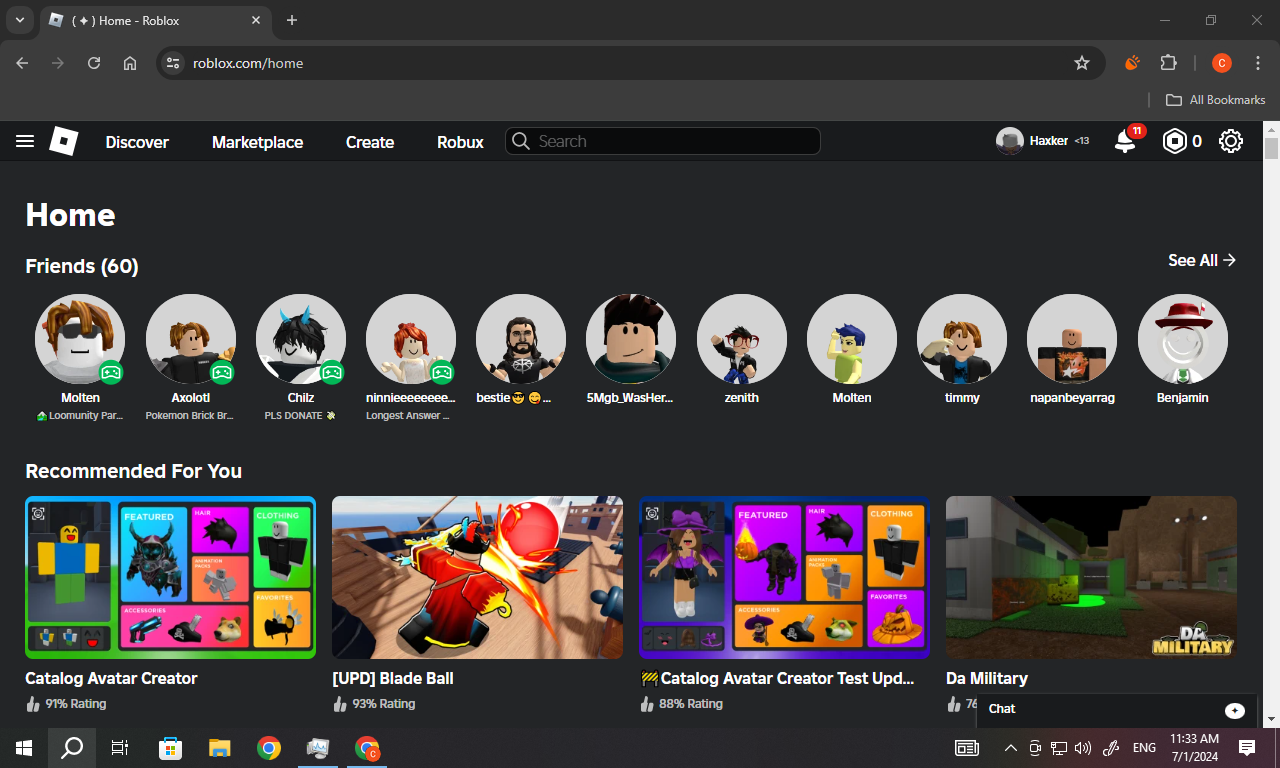Screen dimensions: 1280x768
Task: Click the '88% Rating' text
Action: [690, 704]
